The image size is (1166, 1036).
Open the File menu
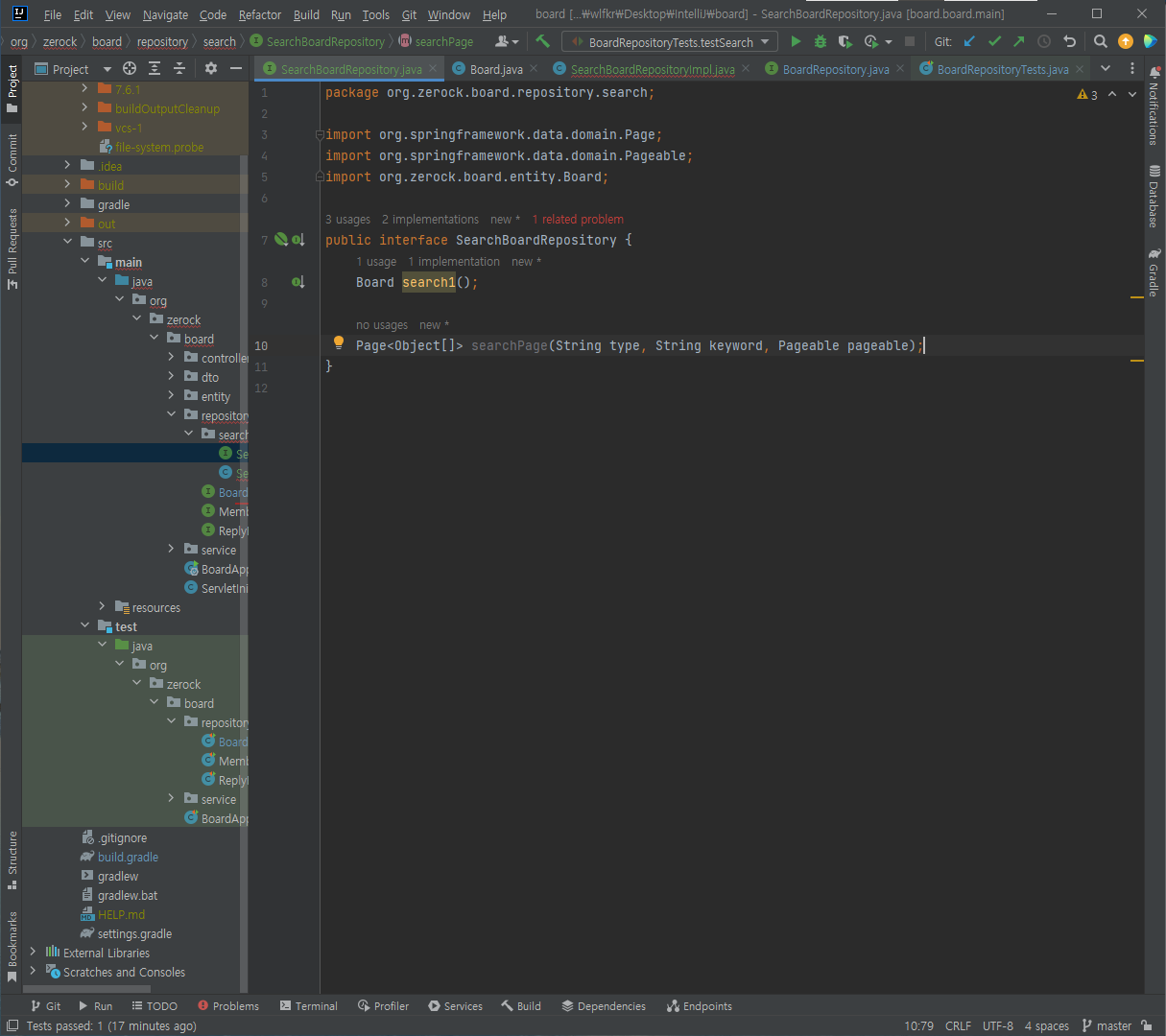(x=53, y=14)
